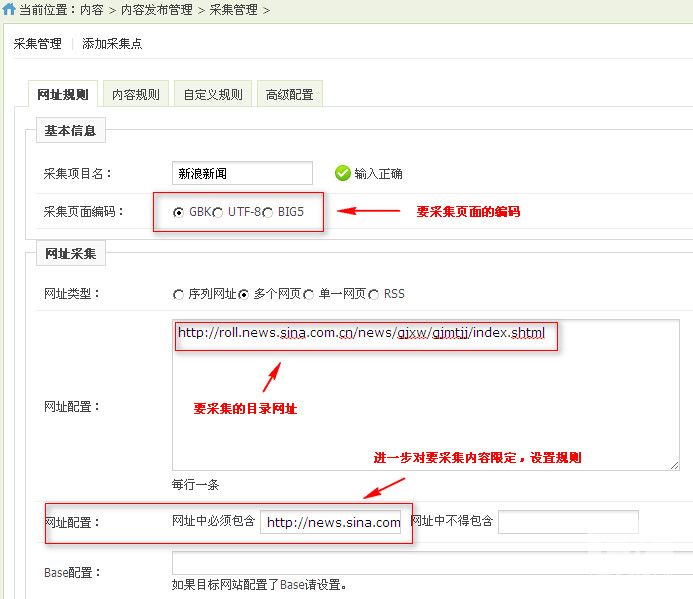Go to the 高级配置 tab
The image size is (693, 599).
289,95
